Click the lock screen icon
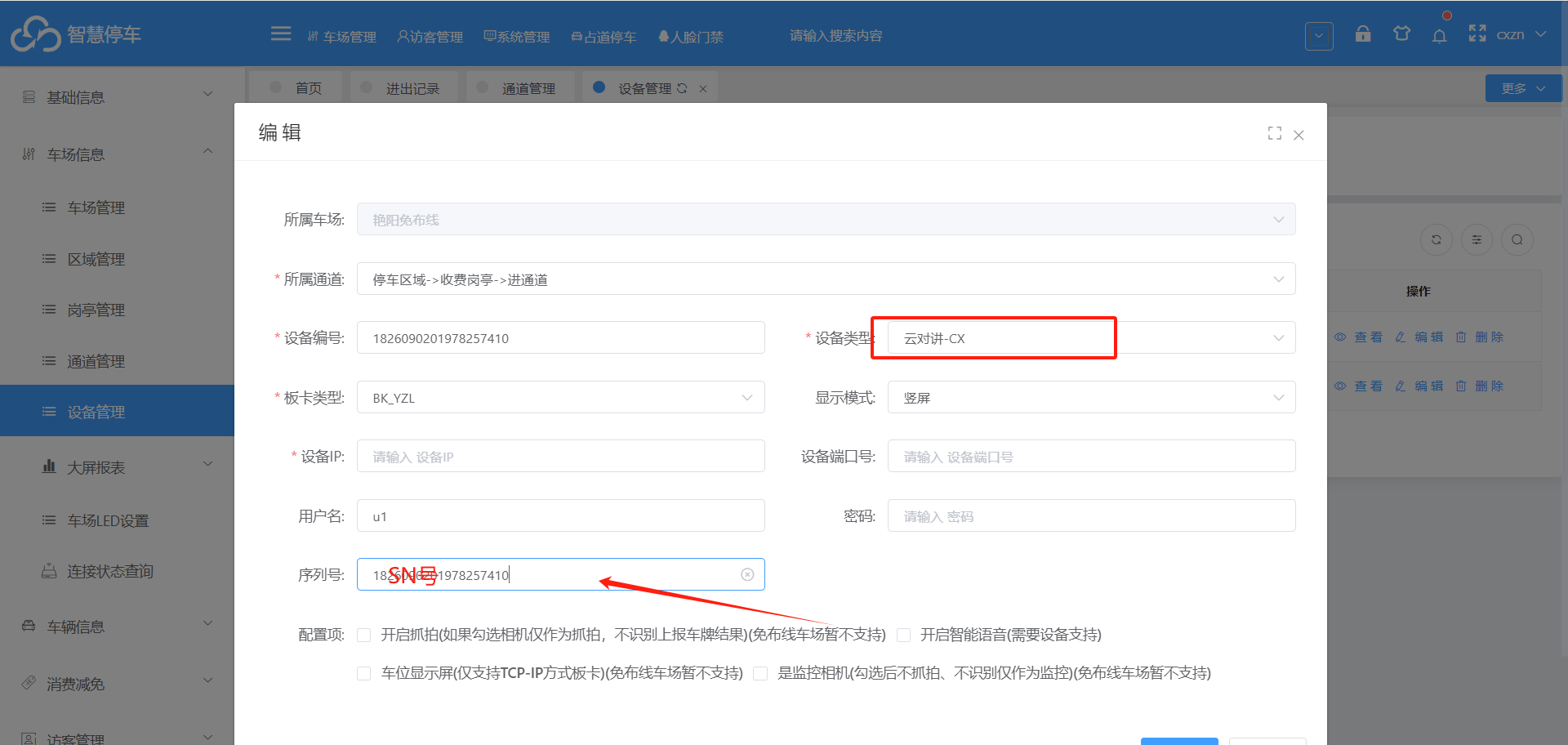Viewport: 1568px width, 745px height. point(1363,33)
